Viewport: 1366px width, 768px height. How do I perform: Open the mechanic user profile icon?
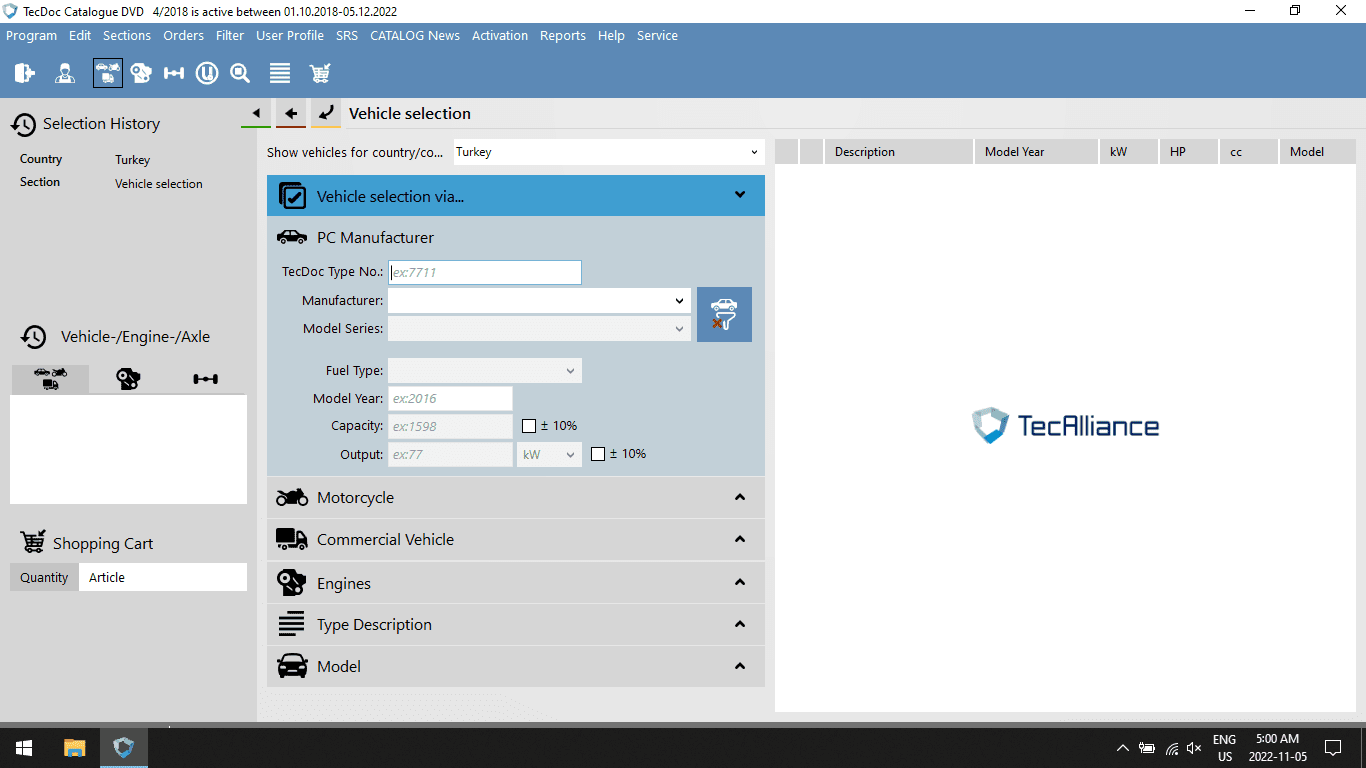(65, 73)
